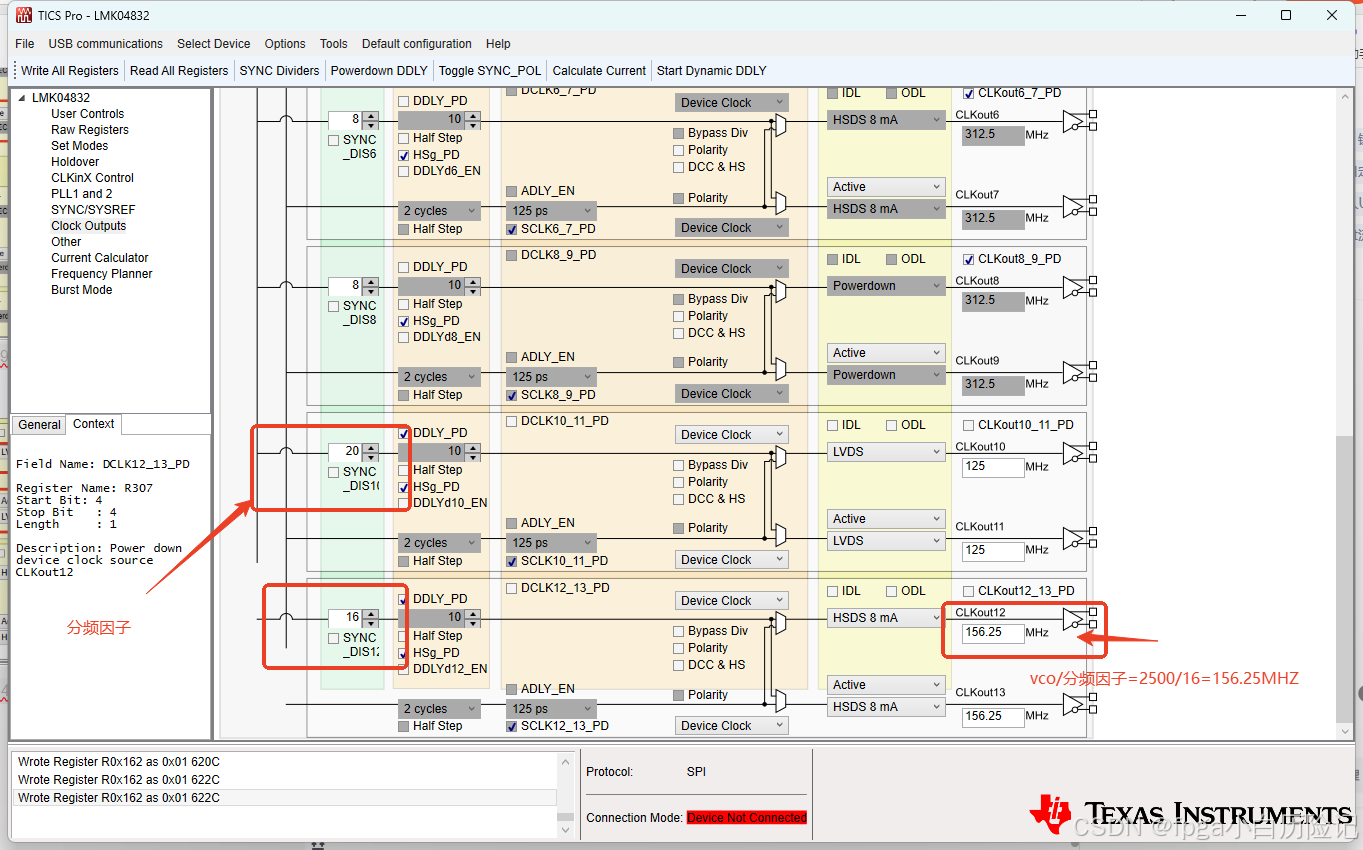
Task: Open the Options menu
Action: 285,44
